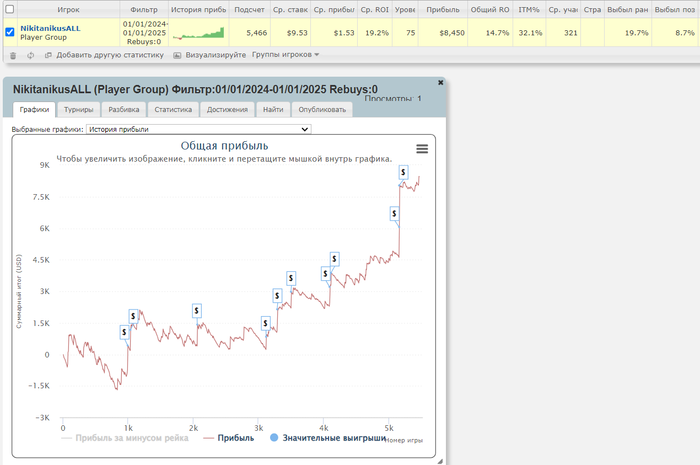Click the История прибы column header
Viewport: 700px width, 465px height.
click(199, 9)
